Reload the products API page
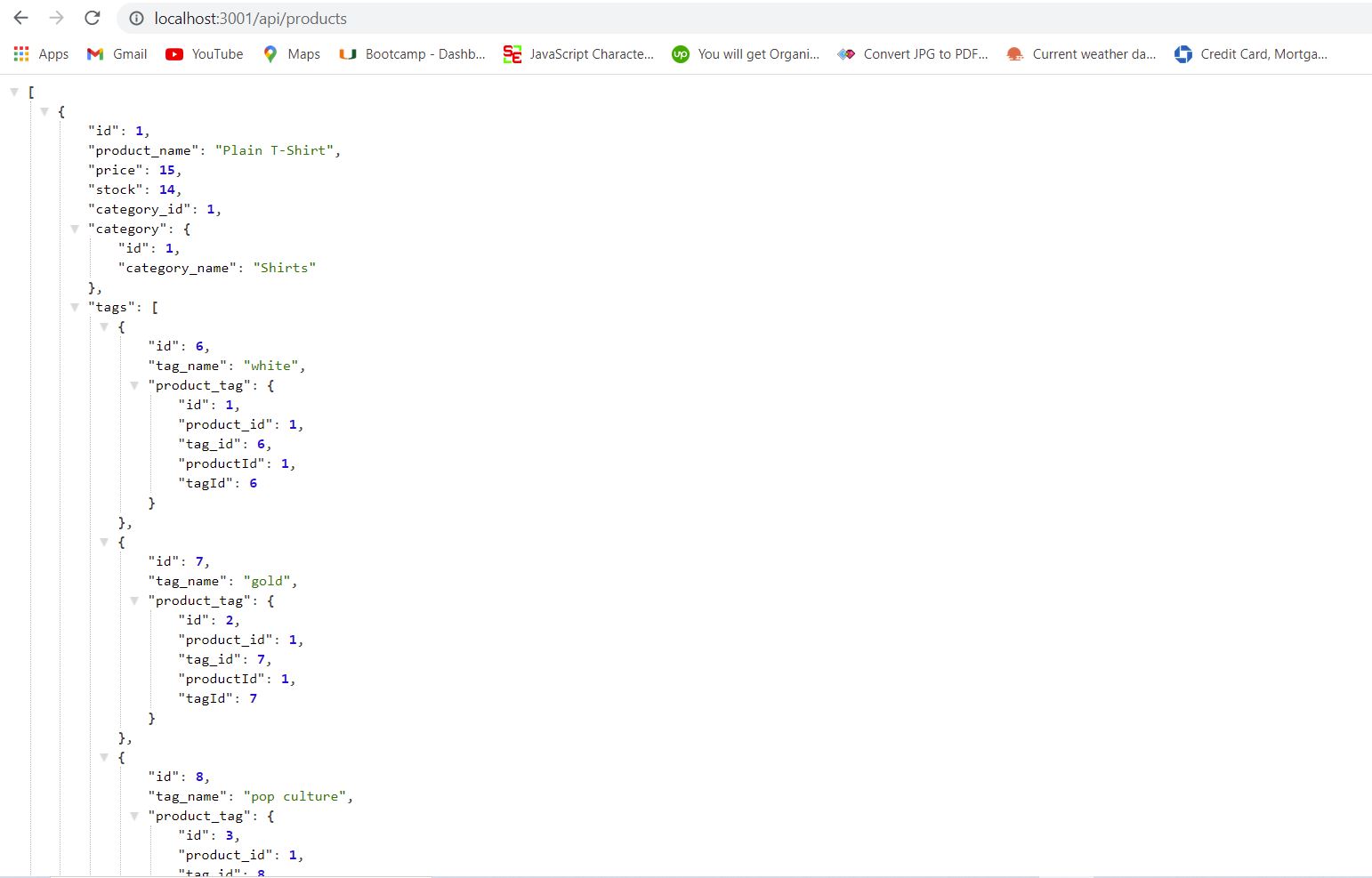 [x=93, y=18]
